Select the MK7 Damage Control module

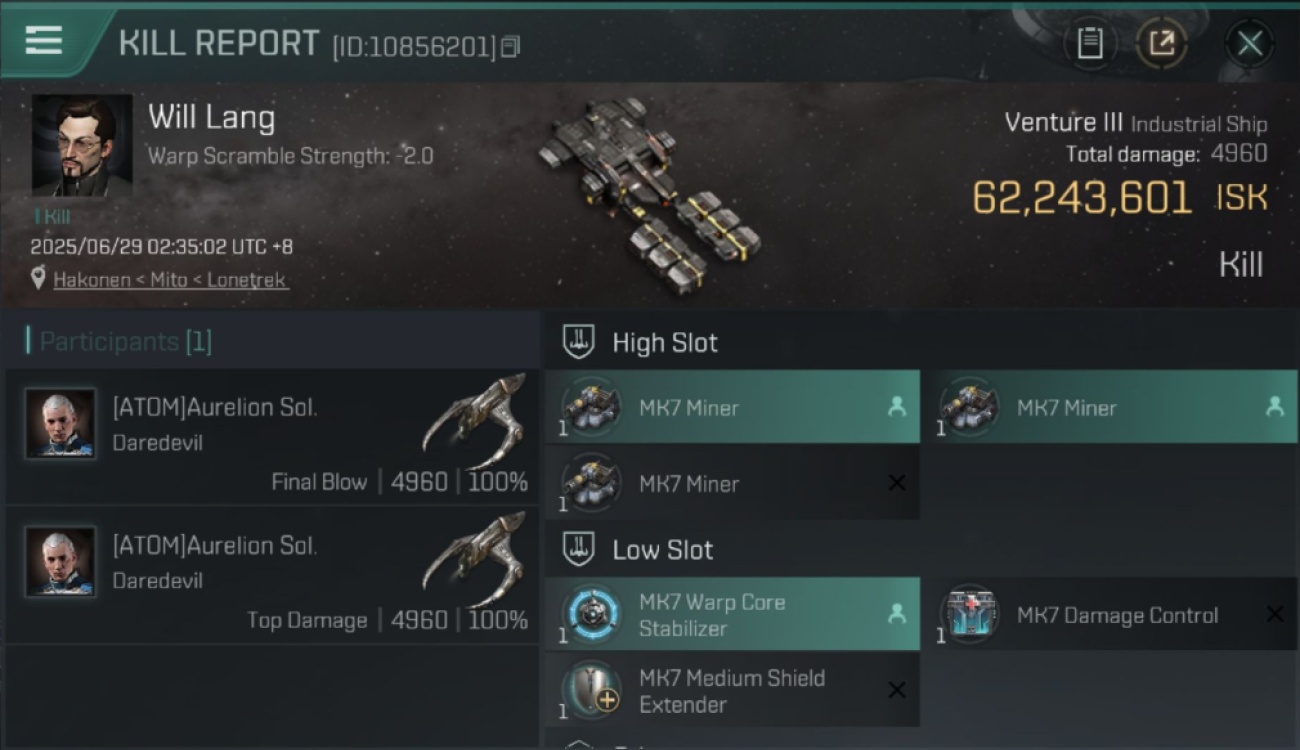click(1109, 614)
